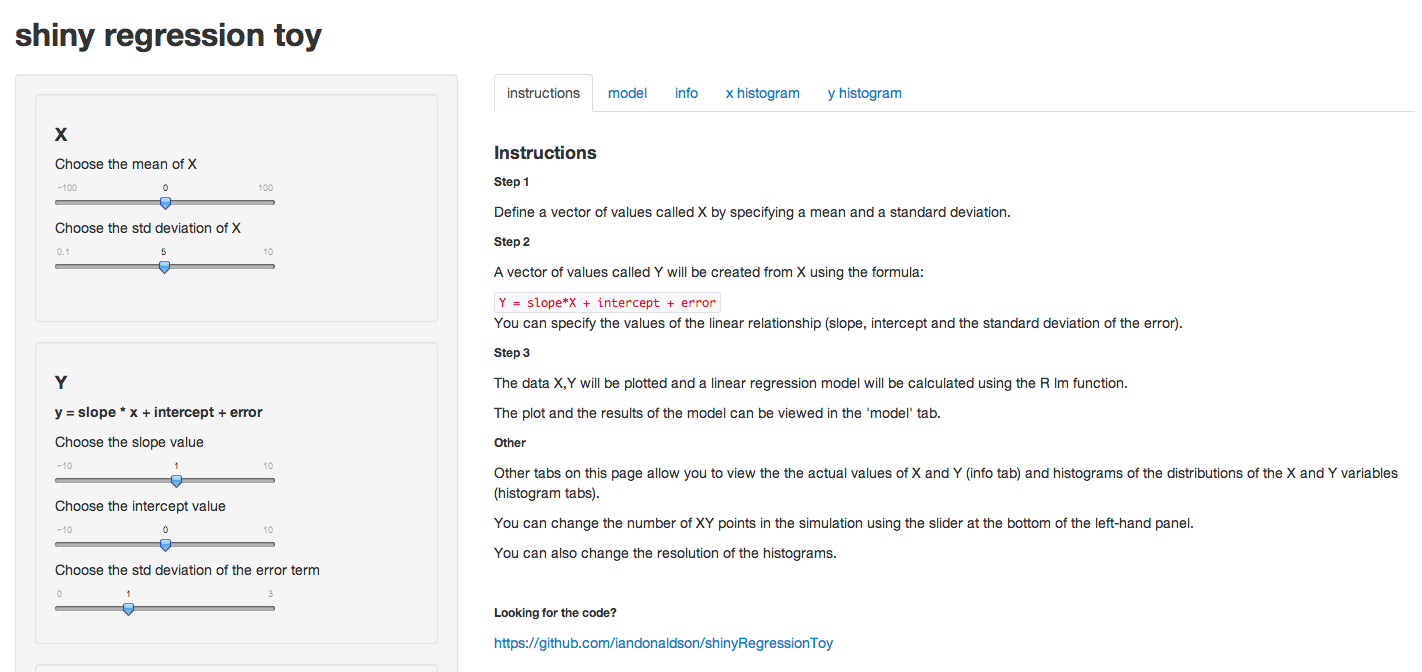The height and width of the screenshot is (672, 1422).
Task: Click the 'Choose the slope value' label
Action: [129, 442]
